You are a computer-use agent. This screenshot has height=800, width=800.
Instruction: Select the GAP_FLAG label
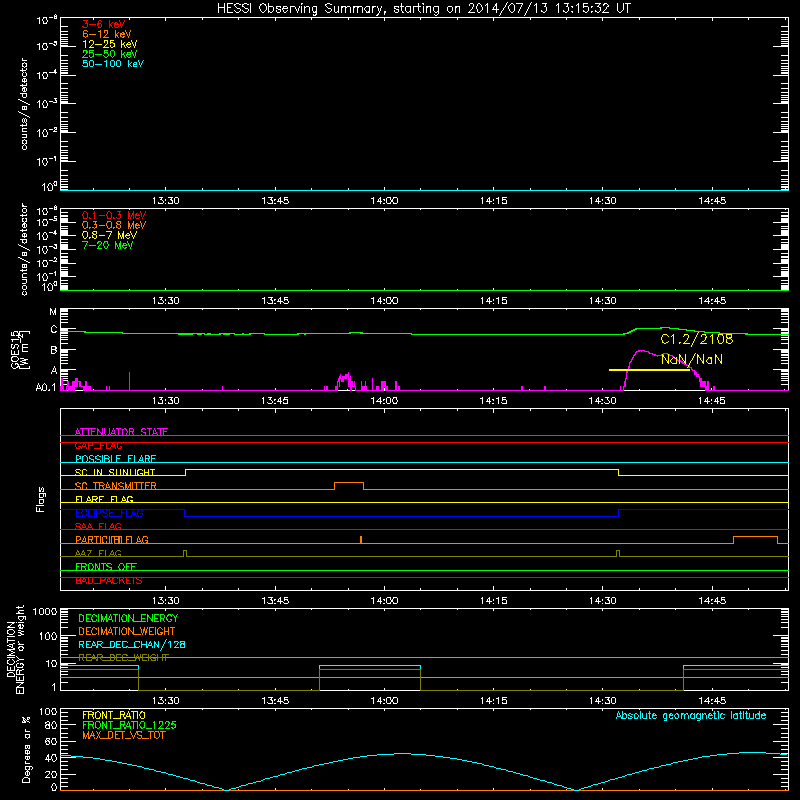[x=98, y=445]
